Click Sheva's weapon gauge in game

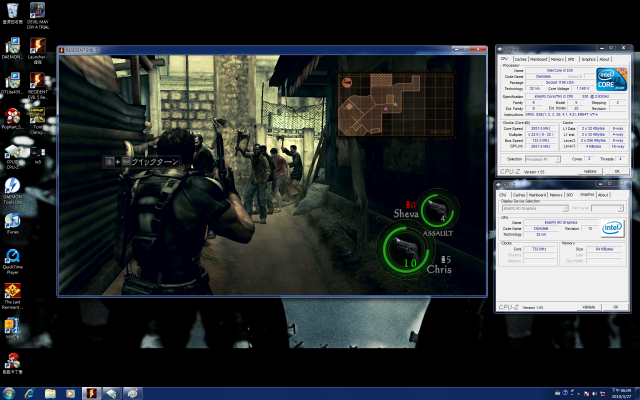coord(438,210)
